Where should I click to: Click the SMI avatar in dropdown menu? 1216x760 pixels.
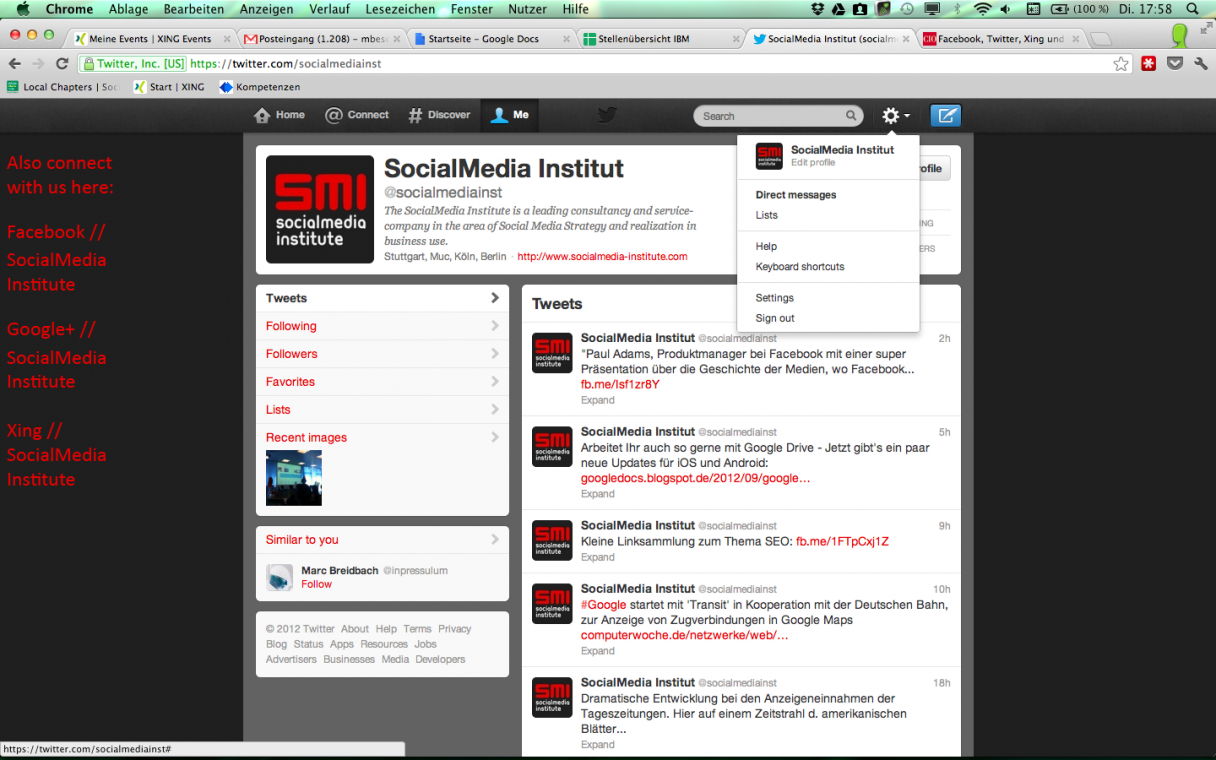click(x=769, y=155)
